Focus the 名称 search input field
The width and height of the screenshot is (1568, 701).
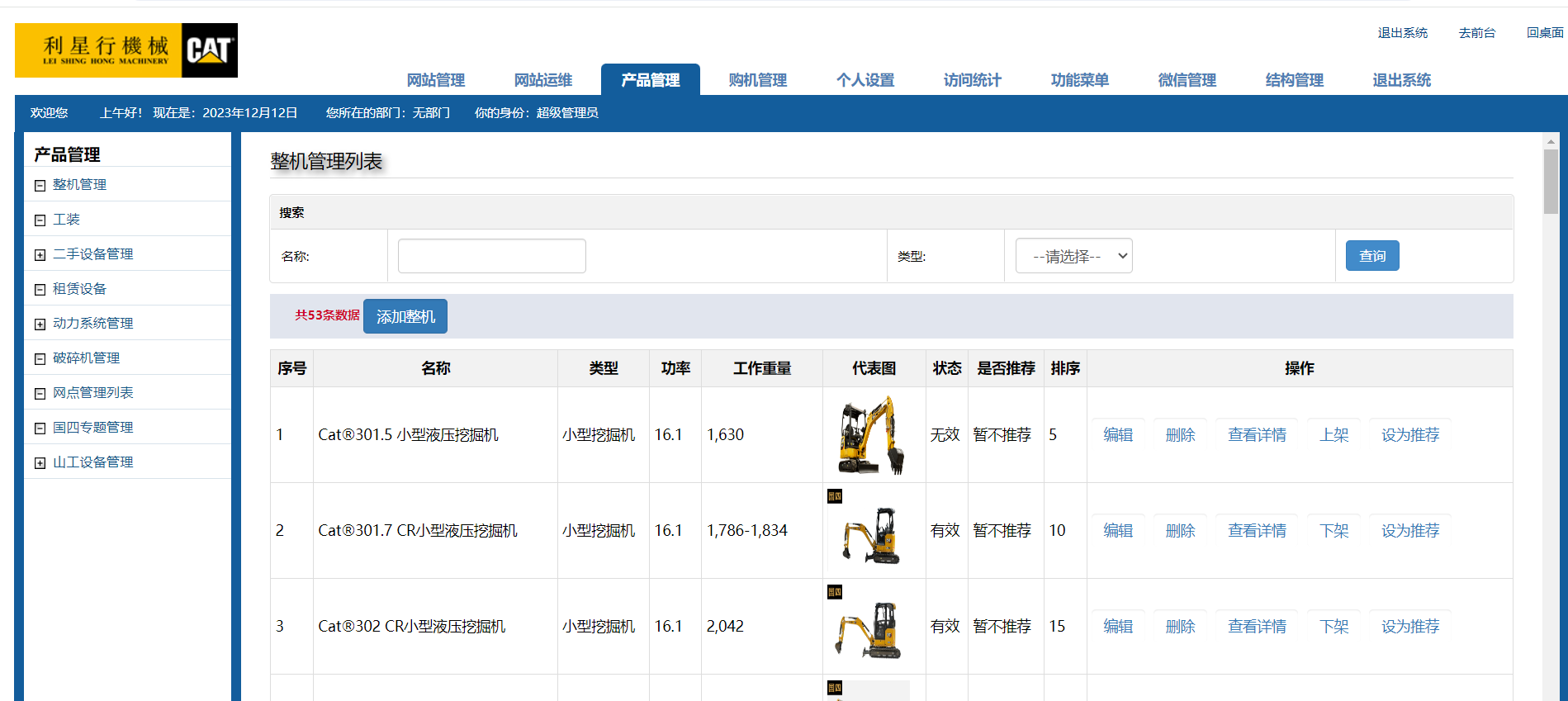(492, 256)
